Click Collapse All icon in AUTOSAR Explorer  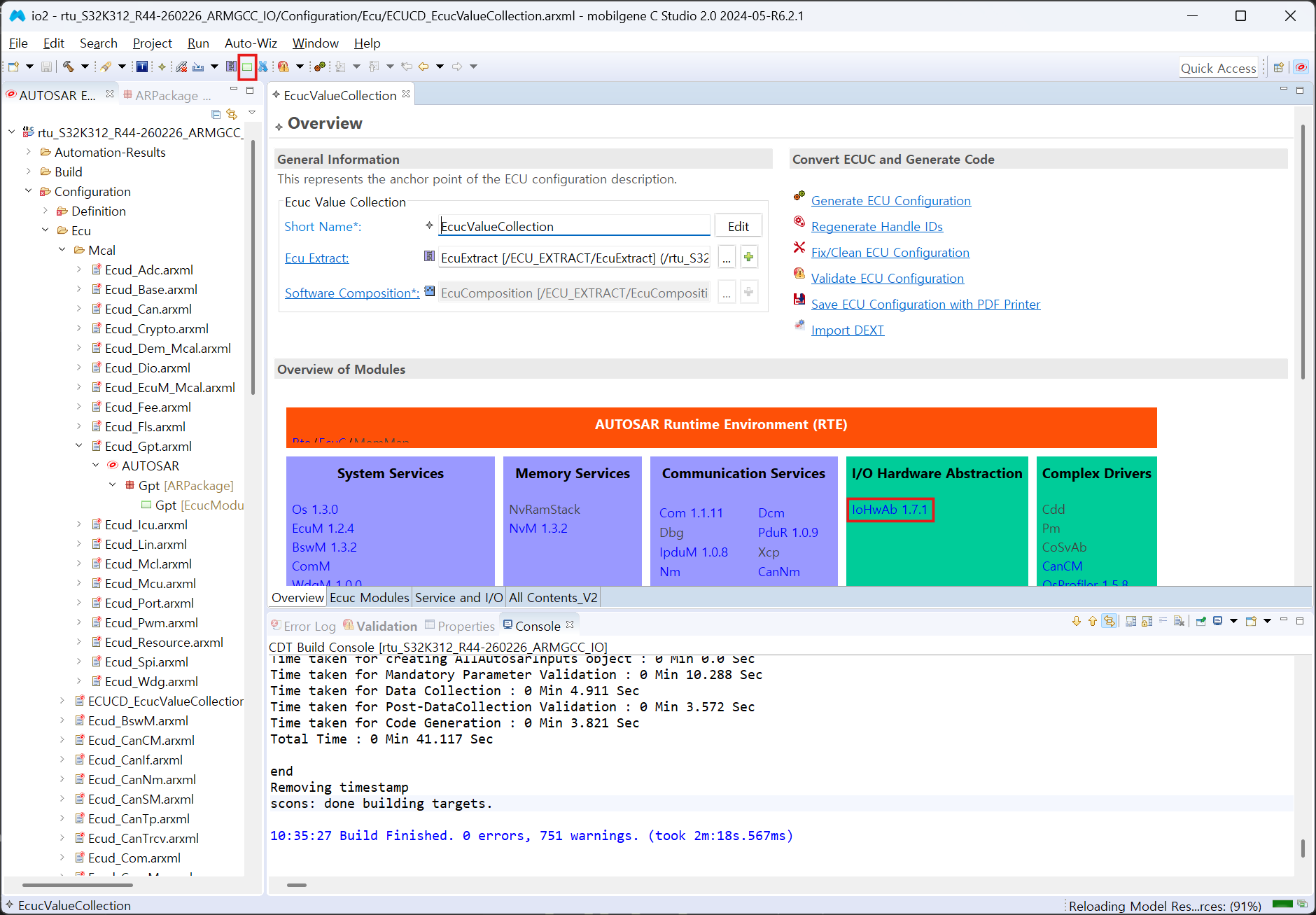tap(216, 114)
